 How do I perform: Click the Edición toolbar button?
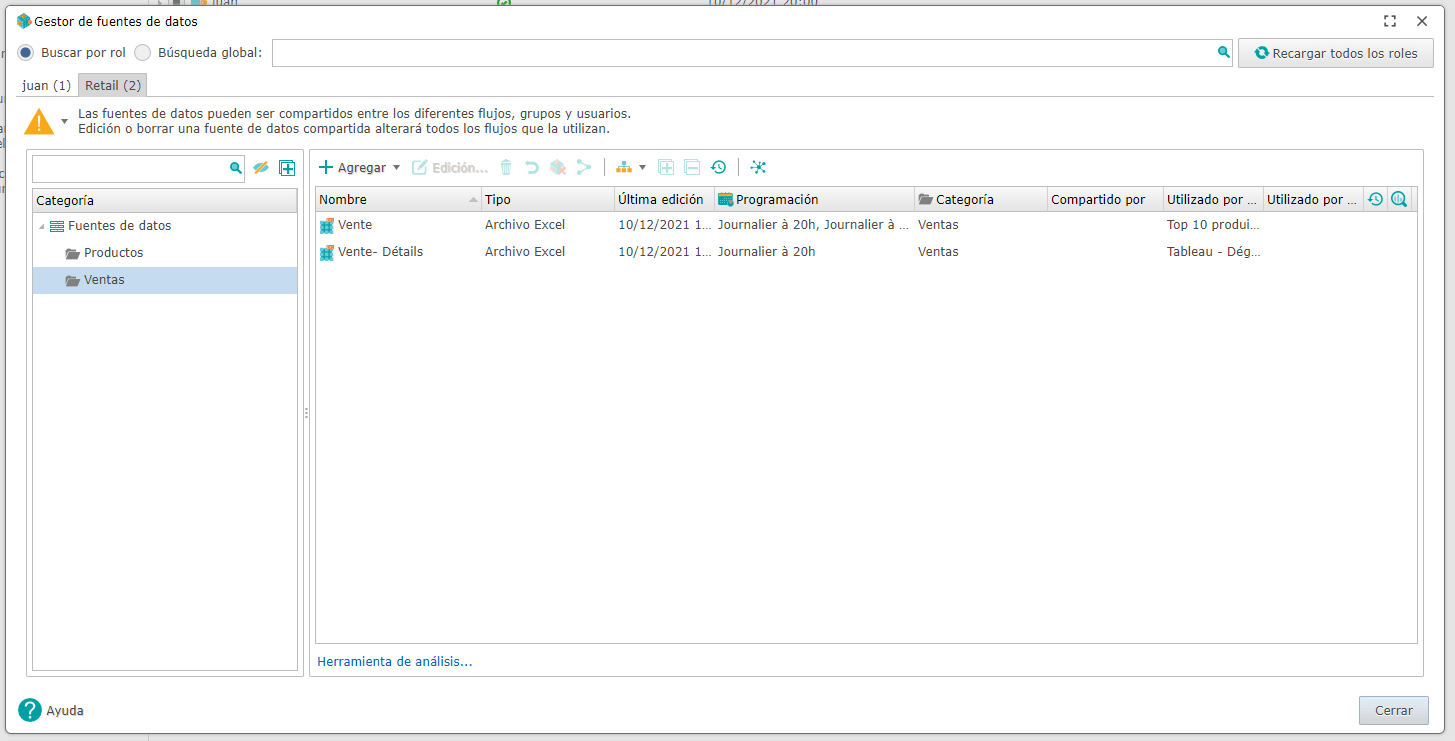point(450,168)
